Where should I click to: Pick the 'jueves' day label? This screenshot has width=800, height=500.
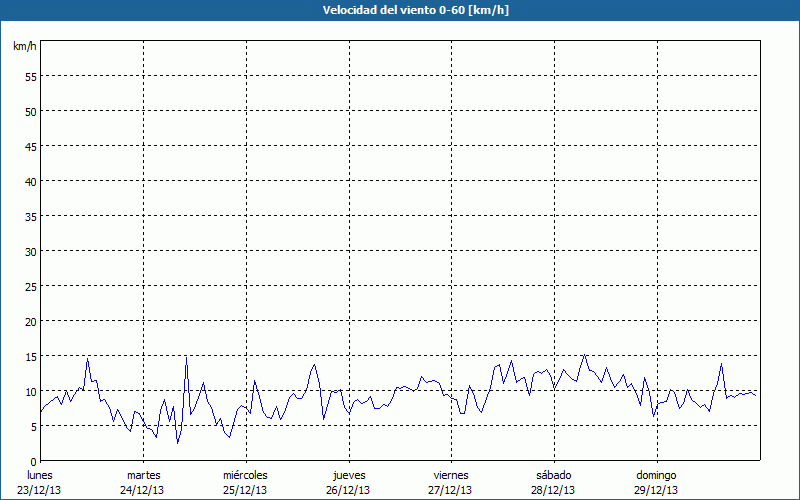(x=348, y=475)
